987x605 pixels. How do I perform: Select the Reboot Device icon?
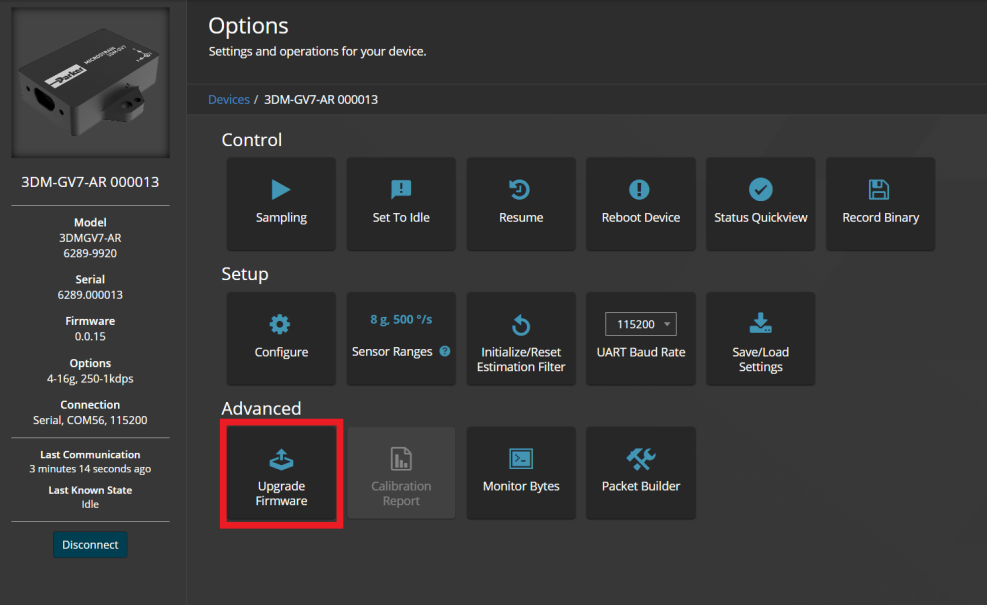click(x=640, y=190)
